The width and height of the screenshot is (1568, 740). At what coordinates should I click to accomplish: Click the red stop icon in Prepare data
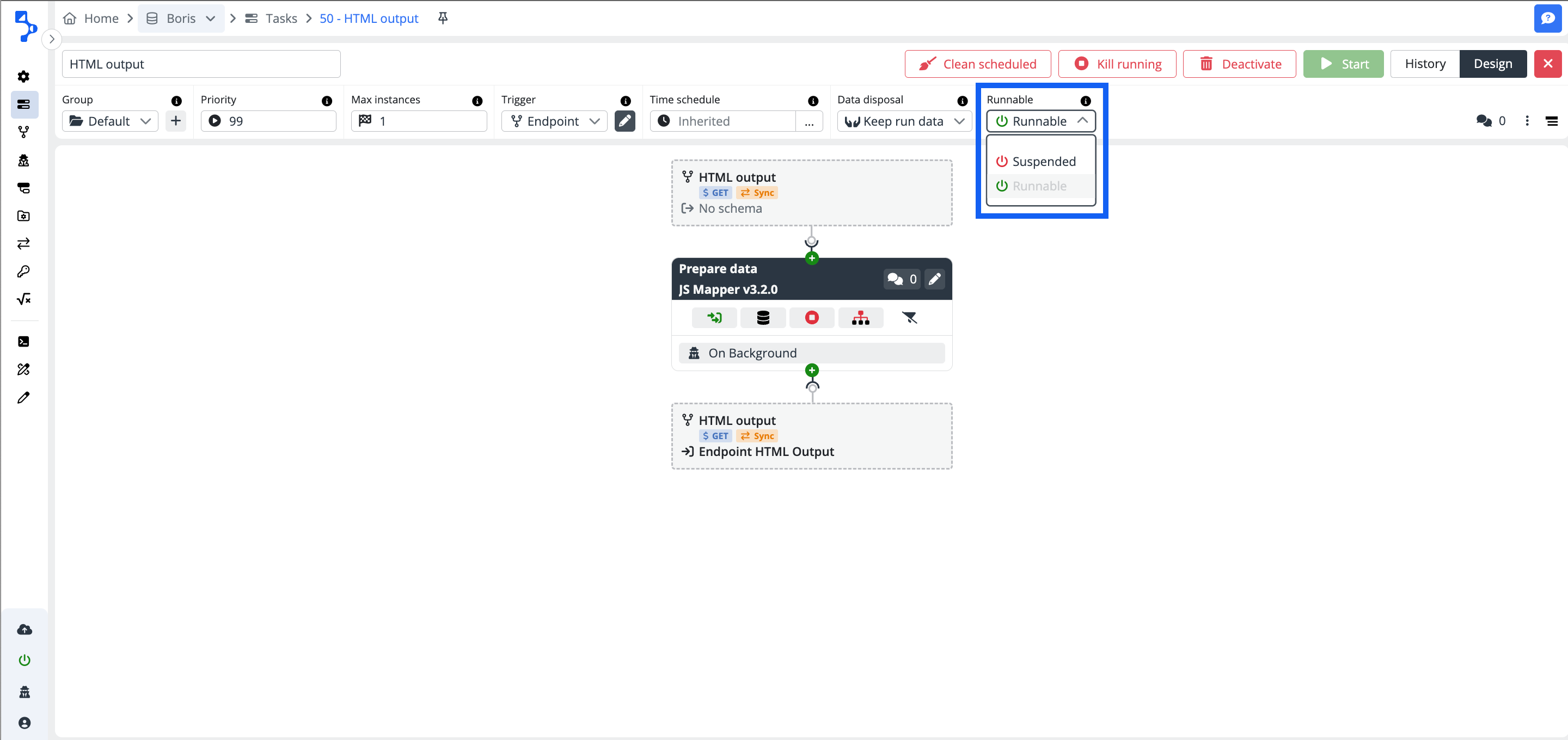coord(811,318)
